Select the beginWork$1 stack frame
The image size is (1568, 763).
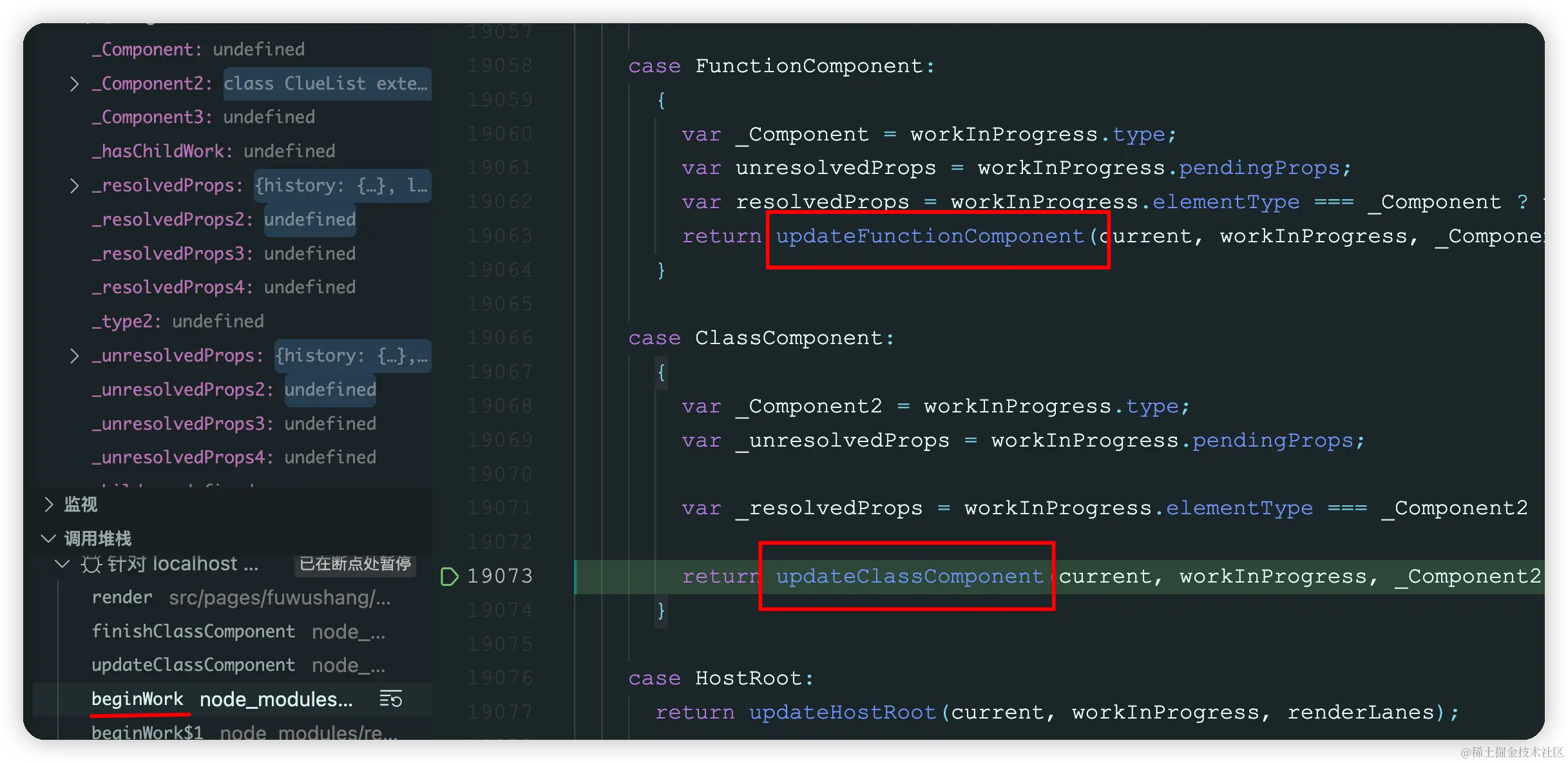[x=148, y=733]
